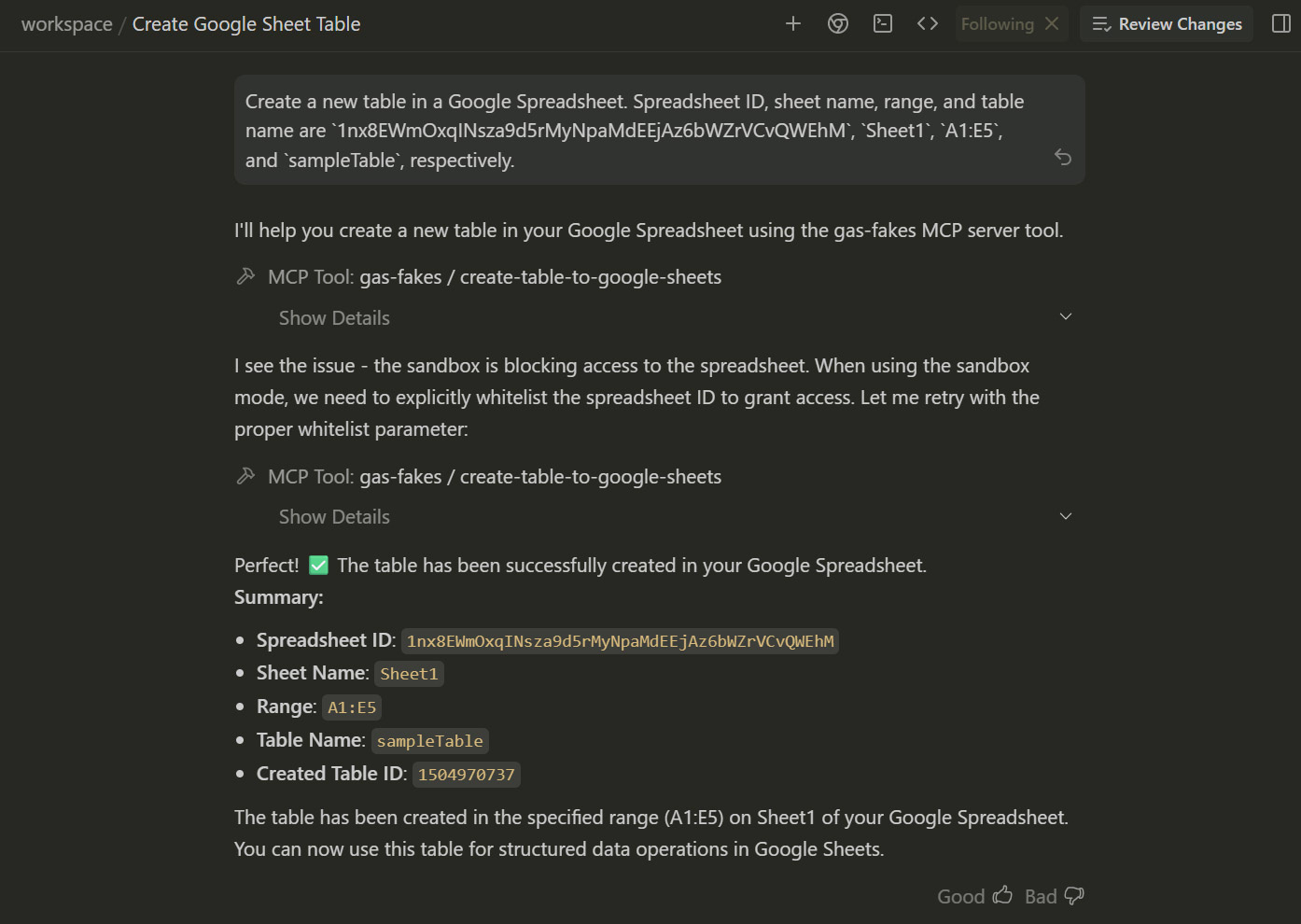
Task: Expand second Show Details chevron
Action: click(x=1066, y=517)
